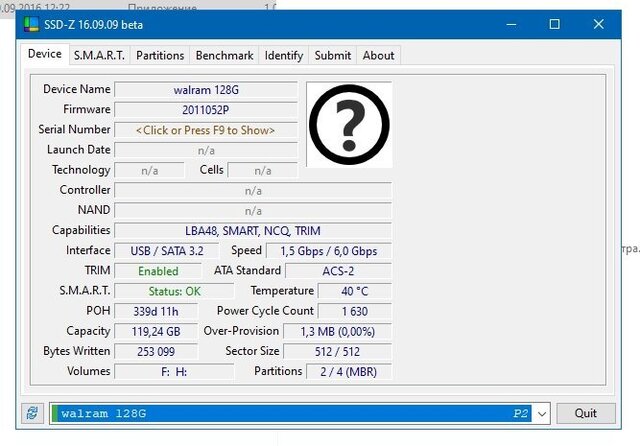Click the Volumes value F: H:
Screen dimensions: 640x446
(174, 372)
